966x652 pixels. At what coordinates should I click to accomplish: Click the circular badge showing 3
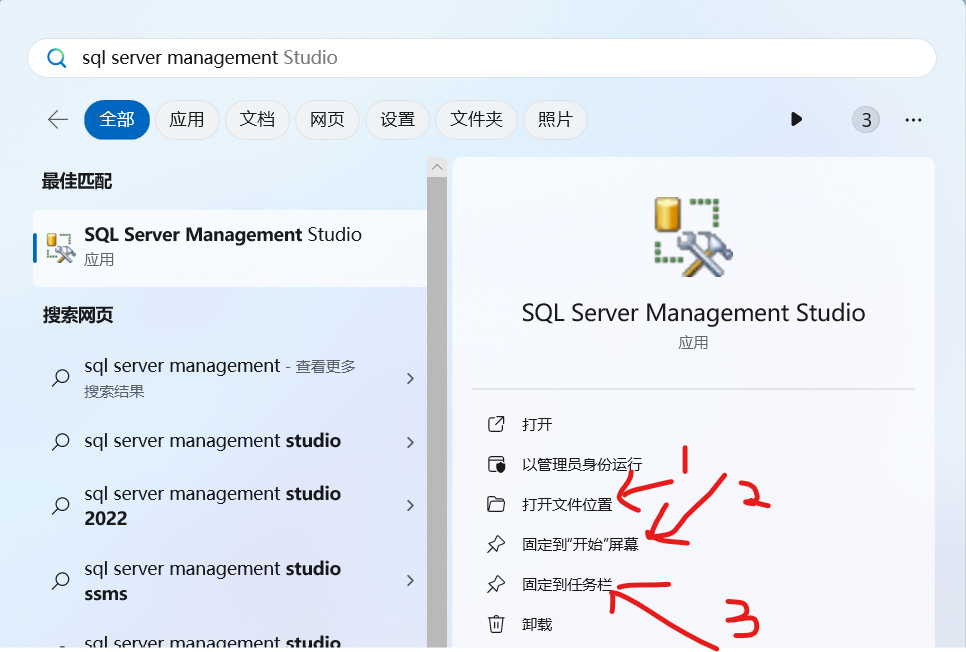pyautogui.click(x=866, y=120)
